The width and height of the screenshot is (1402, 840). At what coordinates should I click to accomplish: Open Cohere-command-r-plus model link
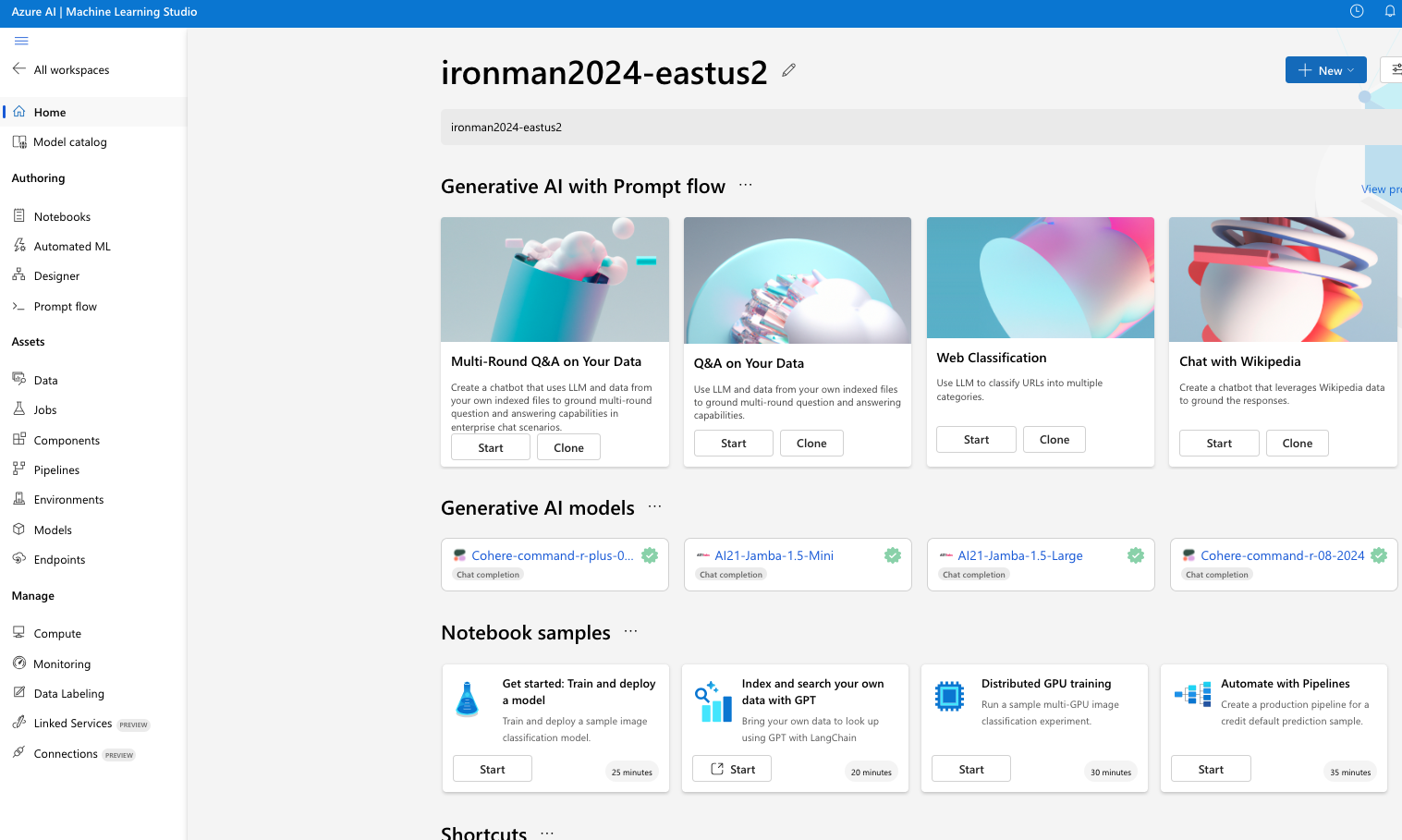(x=553, y=555)
